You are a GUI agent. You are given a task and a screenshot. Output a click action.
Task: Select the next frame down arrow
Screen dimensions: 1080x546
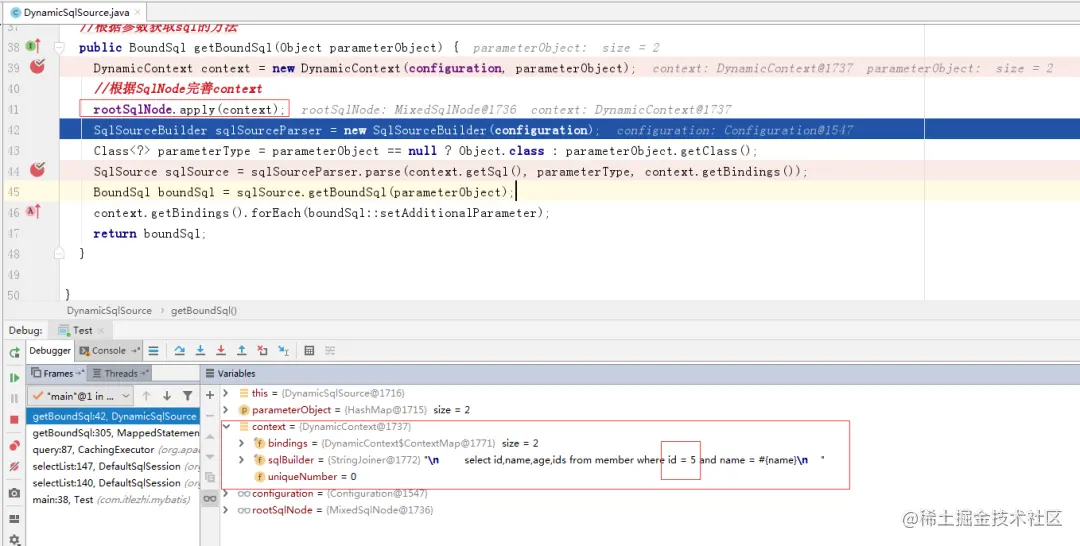(167, 396)
